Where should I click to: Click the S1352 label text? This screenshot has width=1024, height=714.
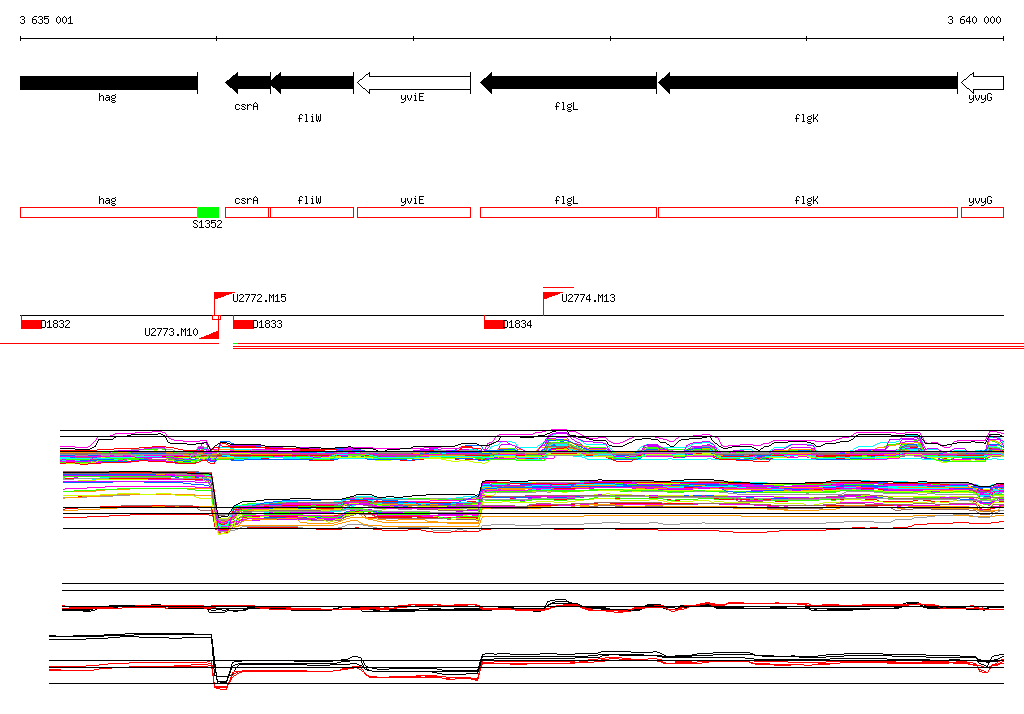click(x=207, y=224)
